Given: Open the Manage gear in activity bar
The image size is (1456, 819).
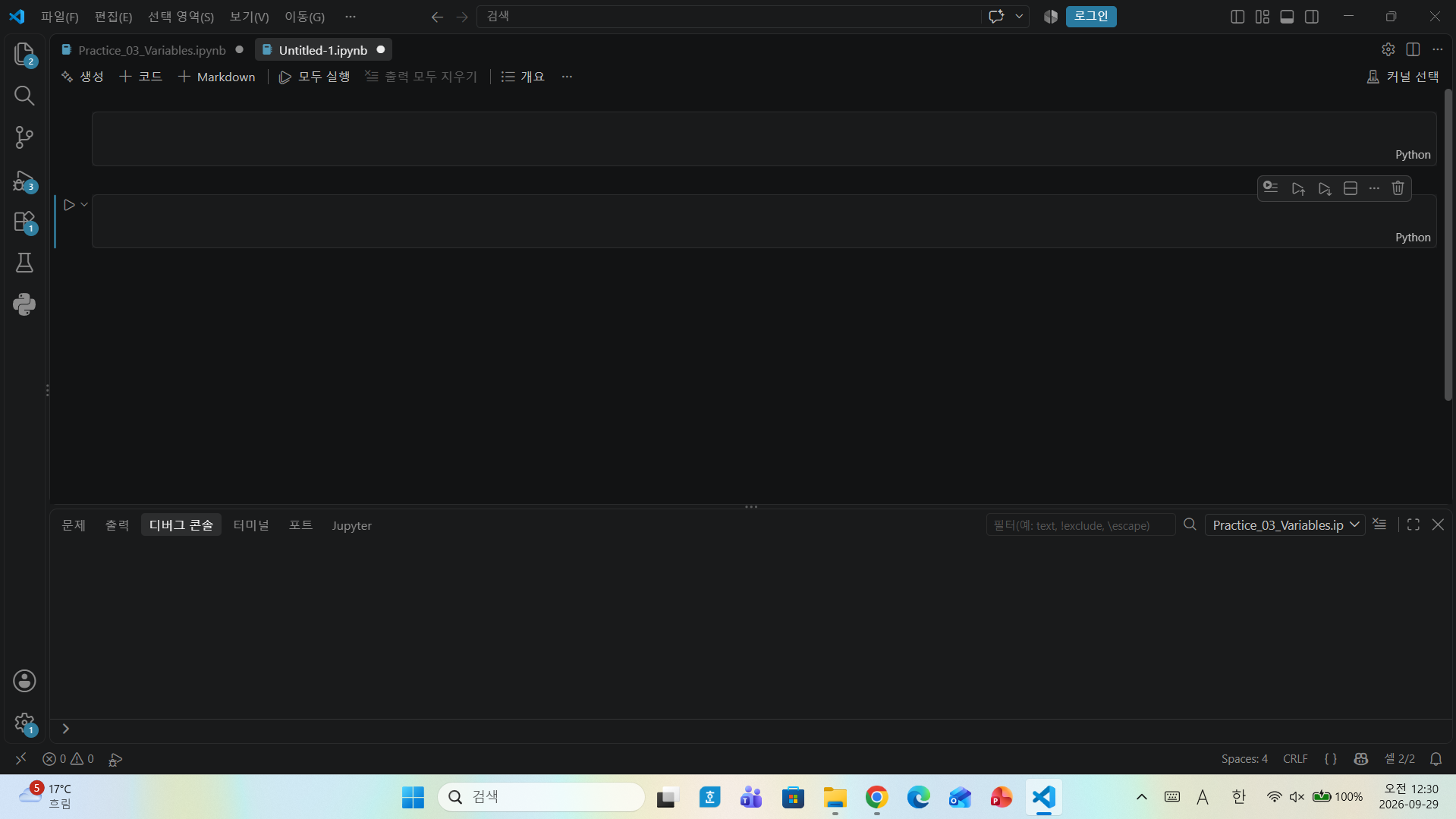Looking at the screenshot, I should pos(24,723).
